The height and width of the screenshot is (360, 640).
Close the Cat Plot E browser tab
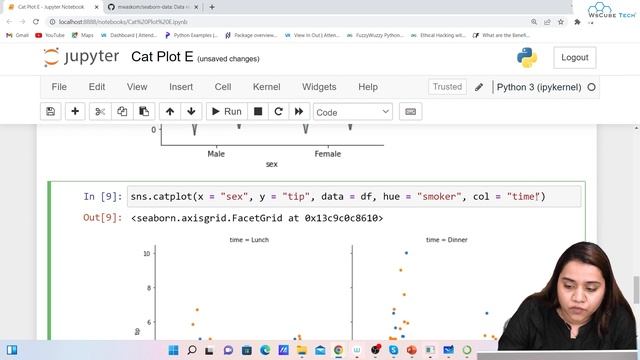coord(96,7)
